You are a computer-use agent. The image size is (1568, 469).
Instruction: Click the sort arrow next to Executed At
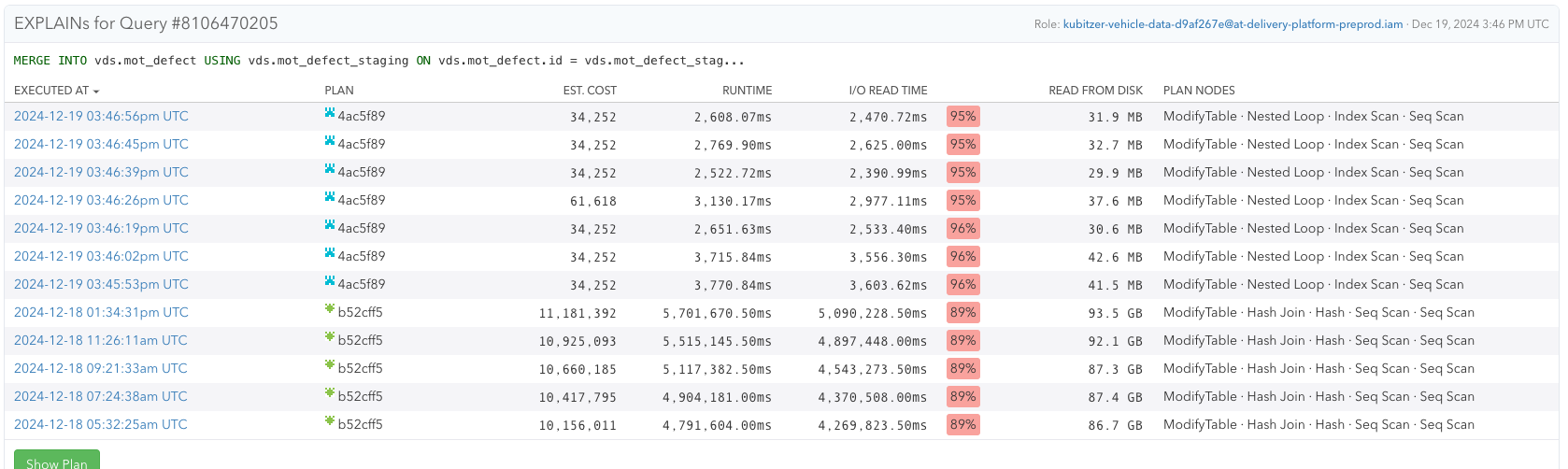[x=96, y=92]
